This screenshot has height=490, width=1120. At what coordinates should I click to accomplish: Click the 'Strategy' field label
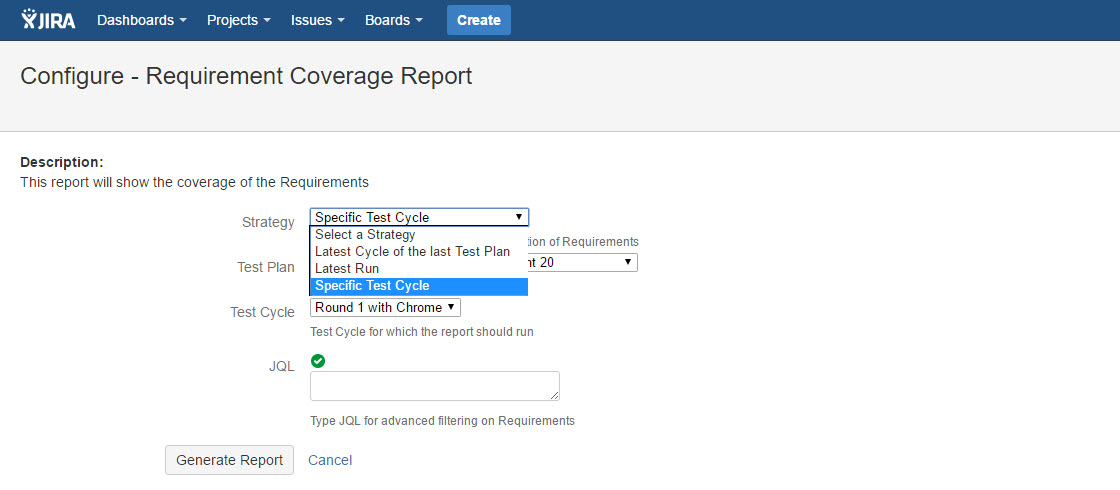(x=268, y=222)
